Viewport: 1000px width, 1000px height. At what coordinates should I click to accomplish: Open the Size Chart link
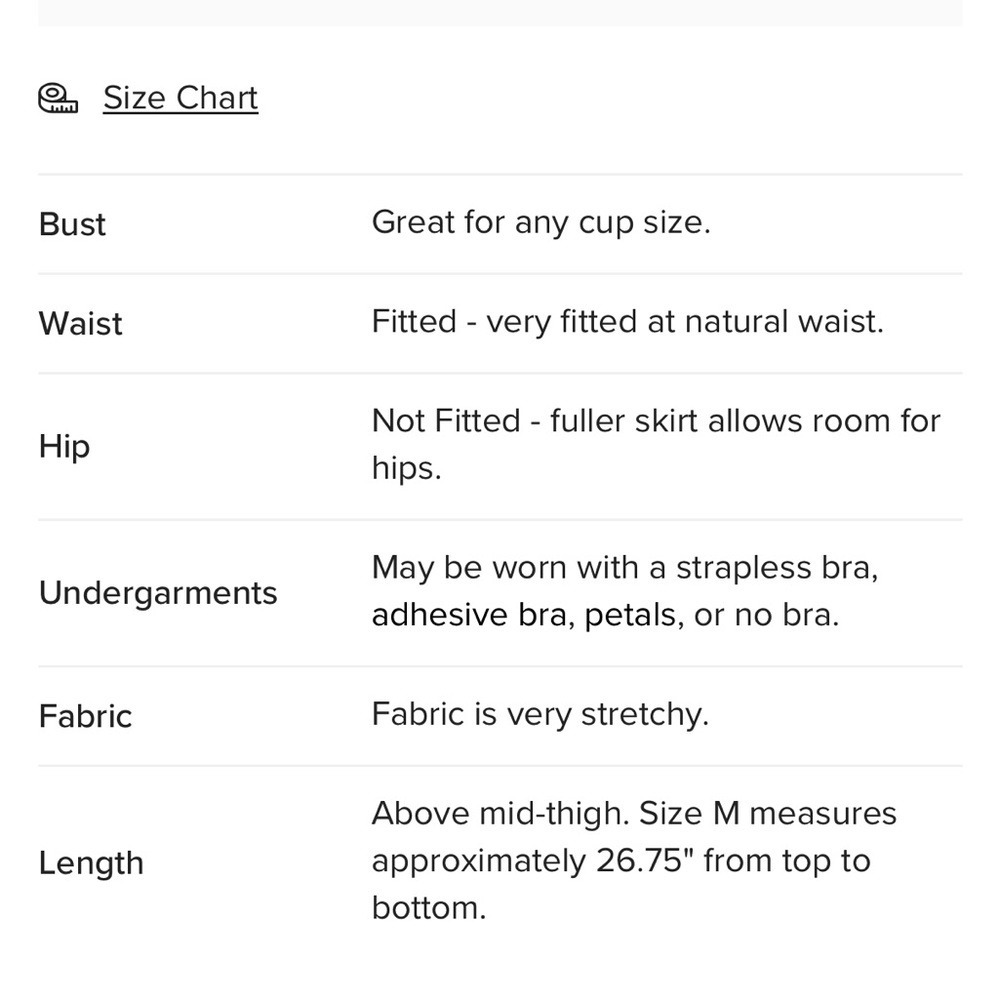[180, 98]
